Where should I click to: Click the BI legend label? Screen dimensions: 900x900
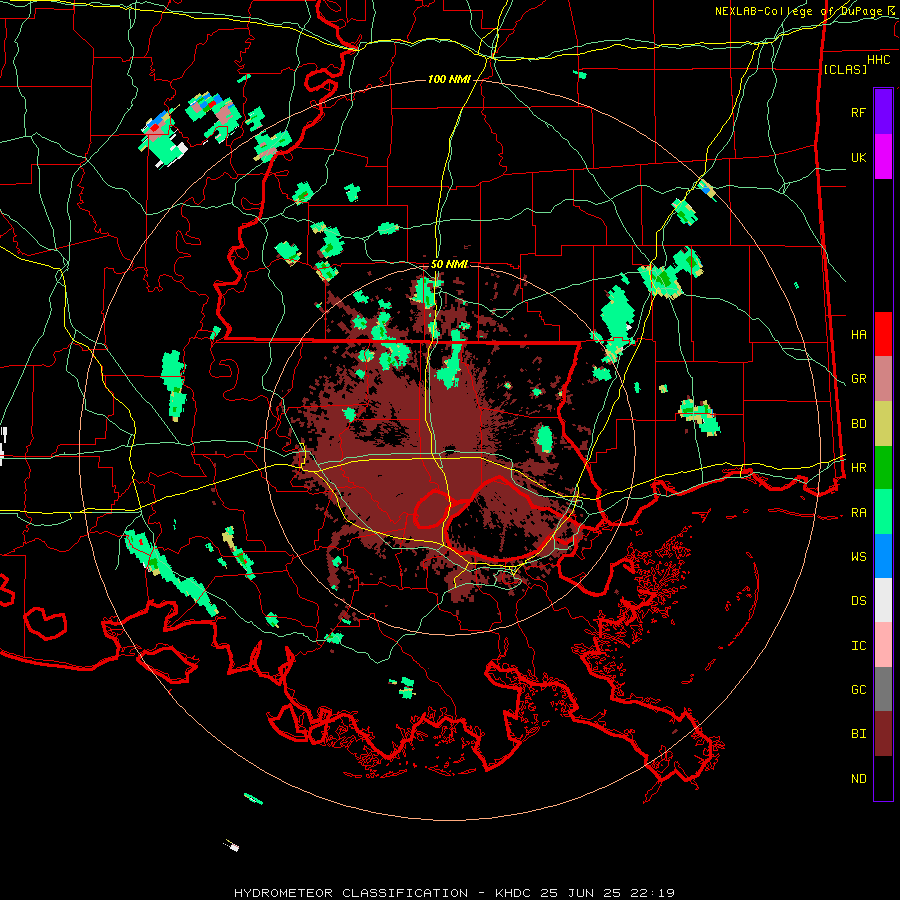pos(858,734)
